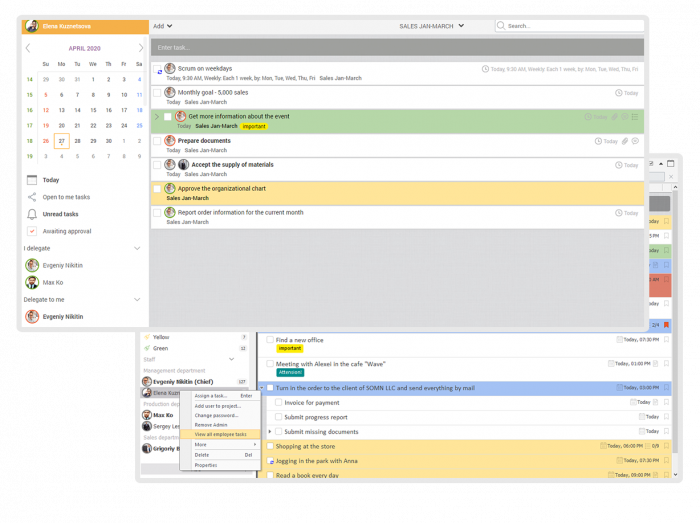Viewport: 700px width, 523px height.
Task: Collapse the Delegate to me section
Action: pos(137,299)
